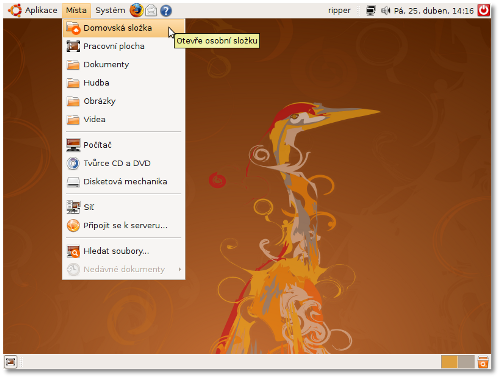Click the Hudba folder icon
The width and height of the screenshot is (500, 378).
point(73,83)
